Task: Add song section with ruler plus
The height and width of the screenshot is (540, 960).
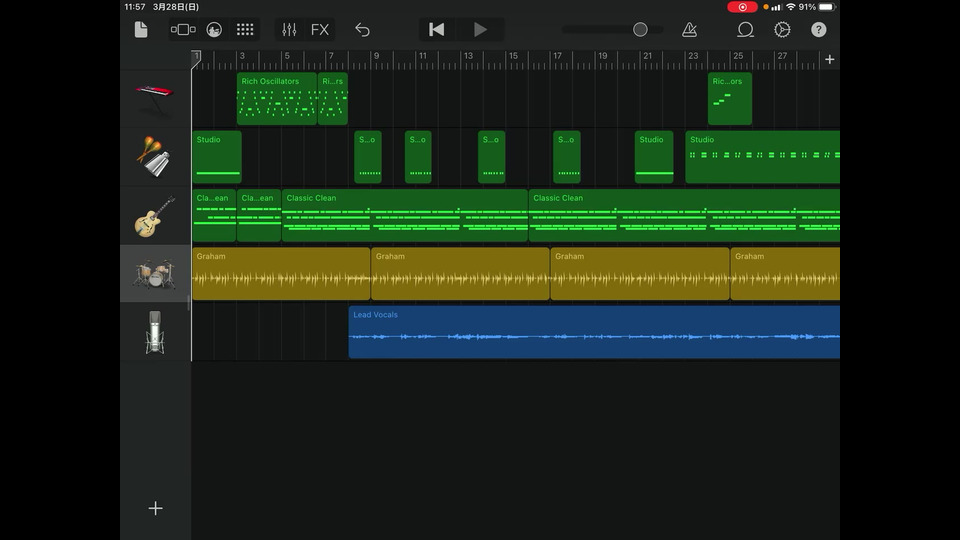Action: 830,59
